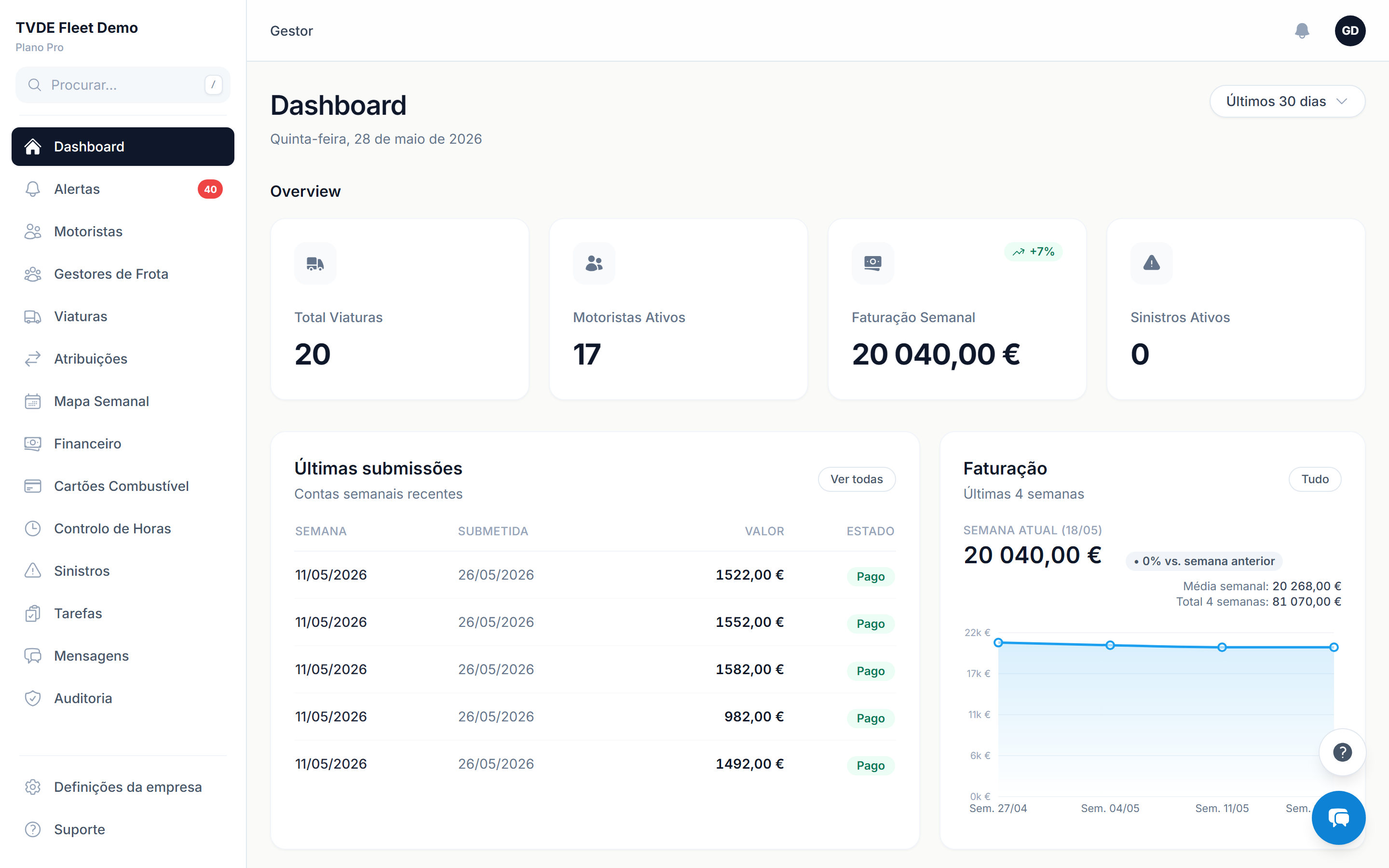Open Cartões Combustível menu item

pos(123,487)
